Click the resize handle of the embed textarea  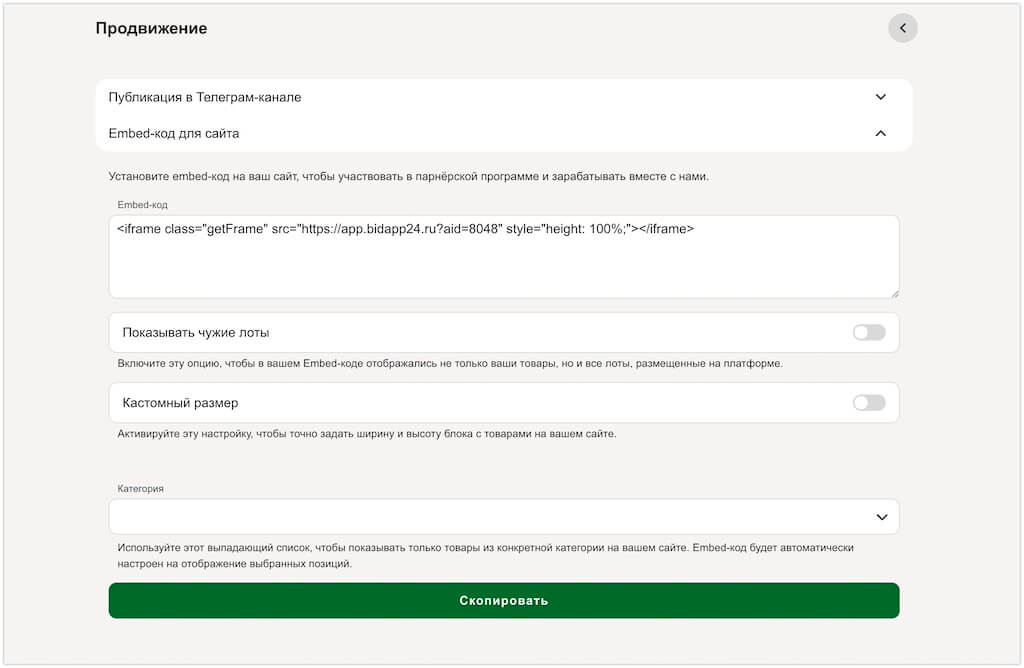pos(894,293)
